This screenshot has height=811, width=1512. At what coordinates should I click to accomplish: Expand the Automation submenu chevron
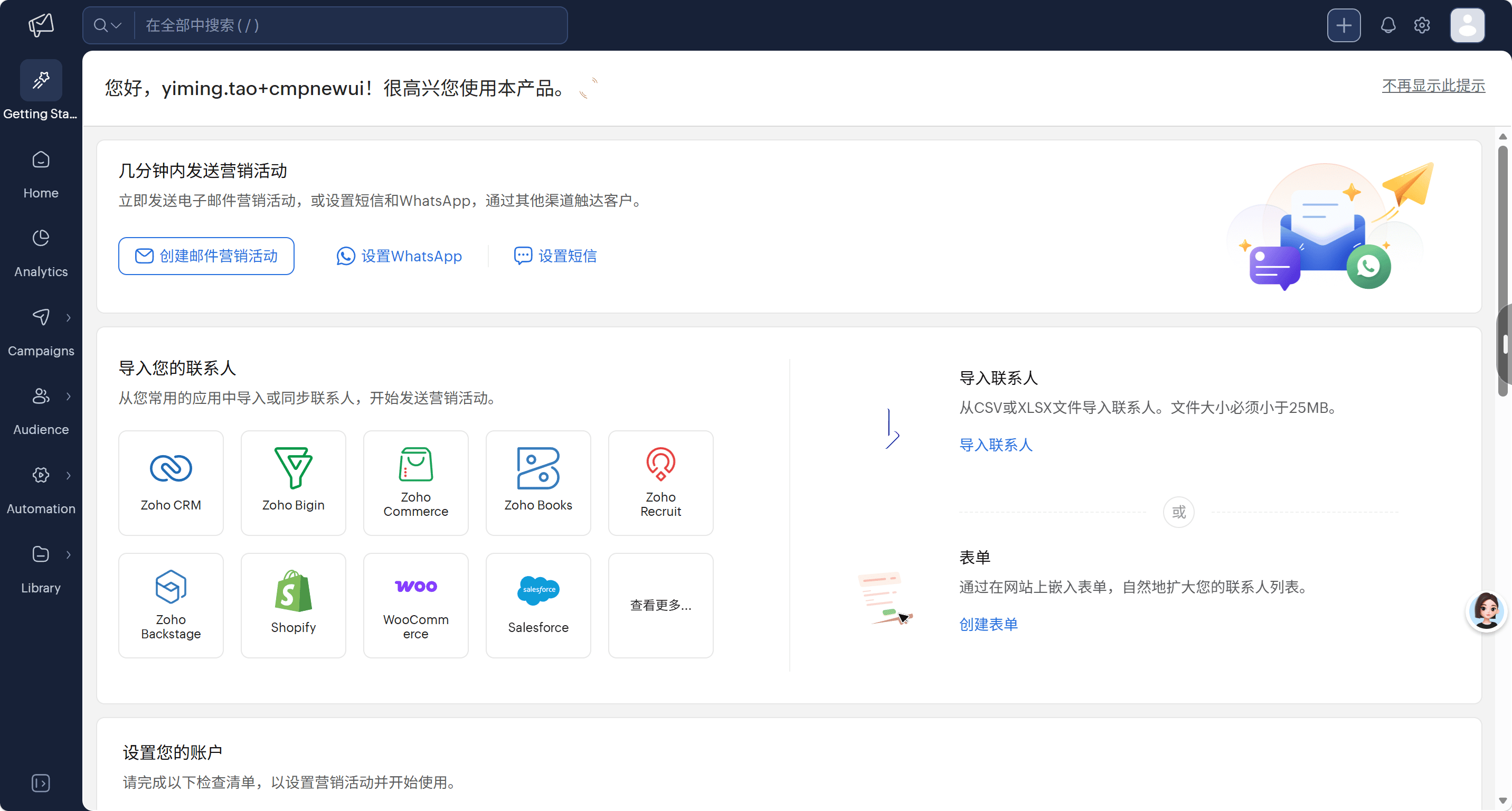click(69, 475)
